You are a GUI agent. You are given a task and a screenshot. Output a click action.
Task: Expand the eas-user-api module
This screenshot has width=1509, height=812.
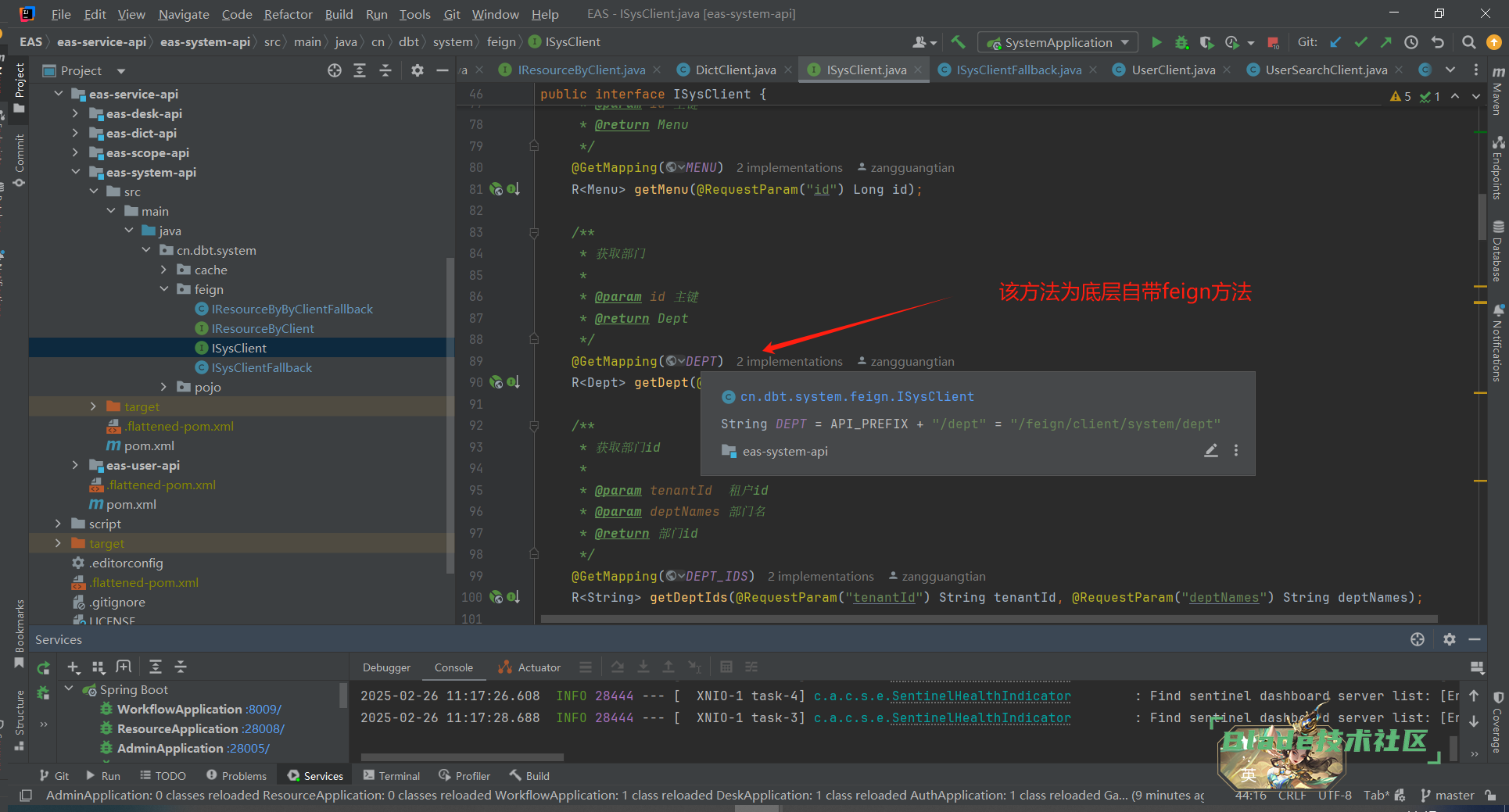[x=75, y=466]
